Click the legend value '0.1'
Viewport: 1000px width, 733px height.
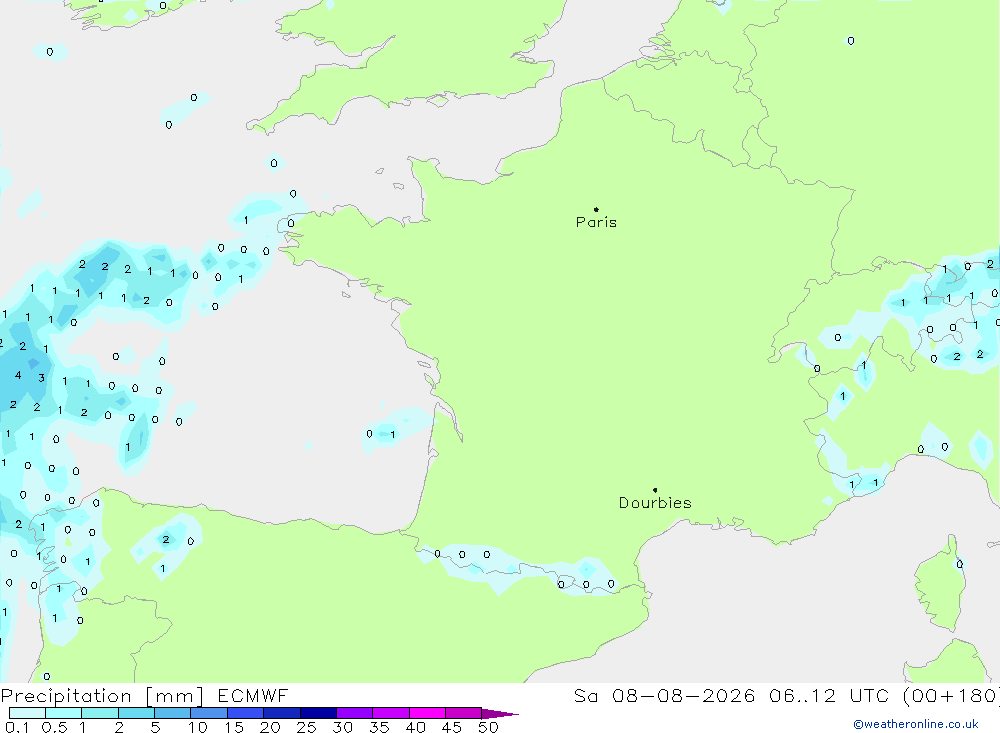[x=17, y=727]
